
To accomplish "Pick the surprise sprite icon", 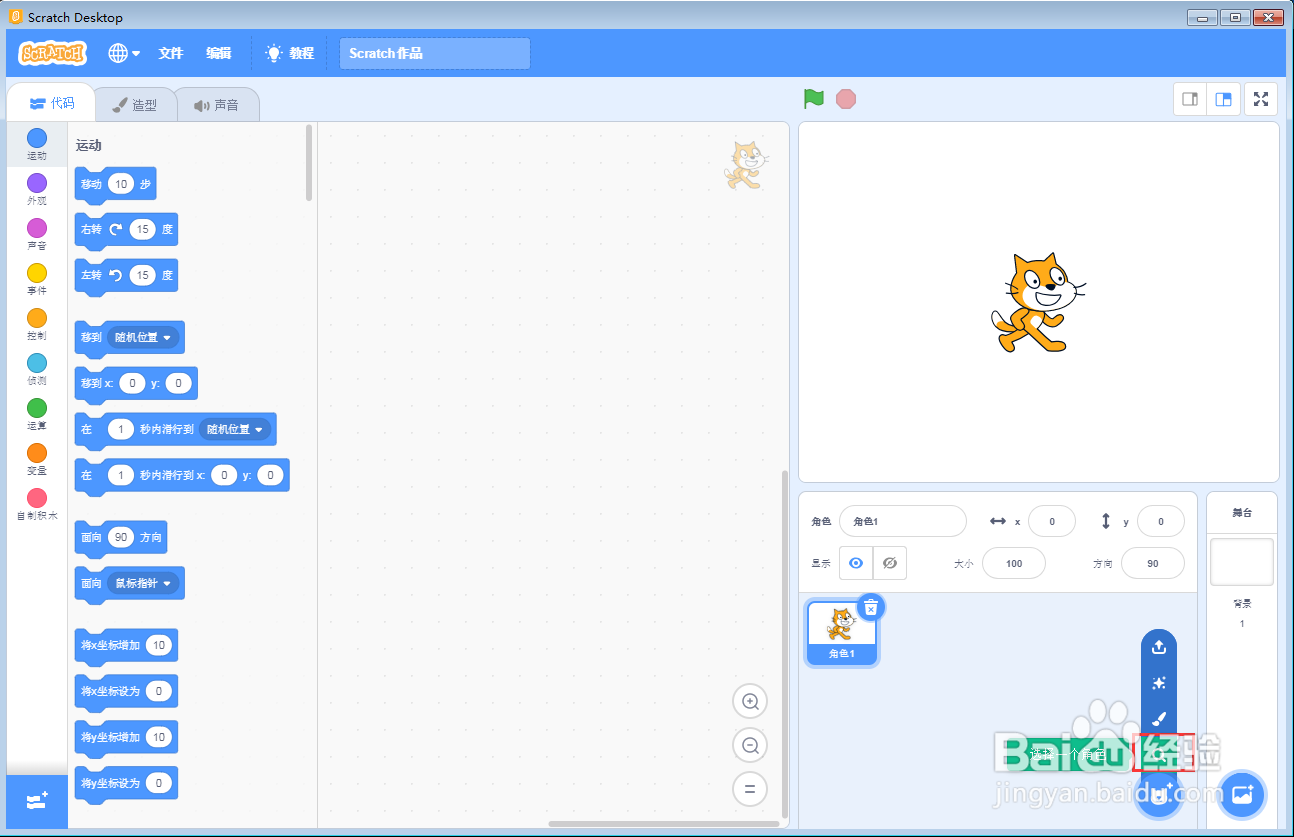I will tap(1159, 683).
